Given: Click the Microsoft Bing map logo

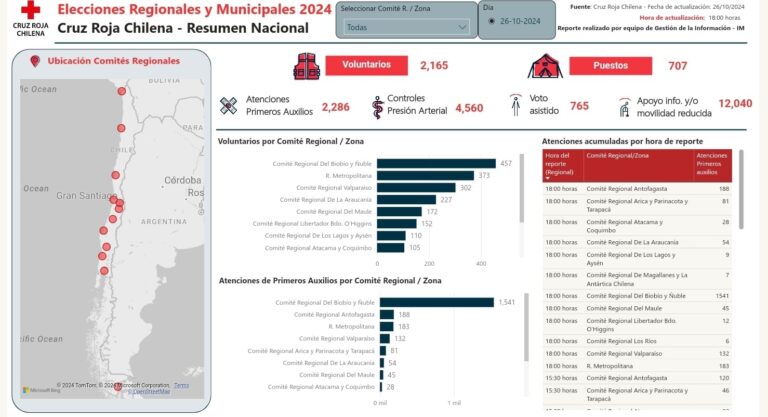Looking at the screenshot, I should (41, 390).
